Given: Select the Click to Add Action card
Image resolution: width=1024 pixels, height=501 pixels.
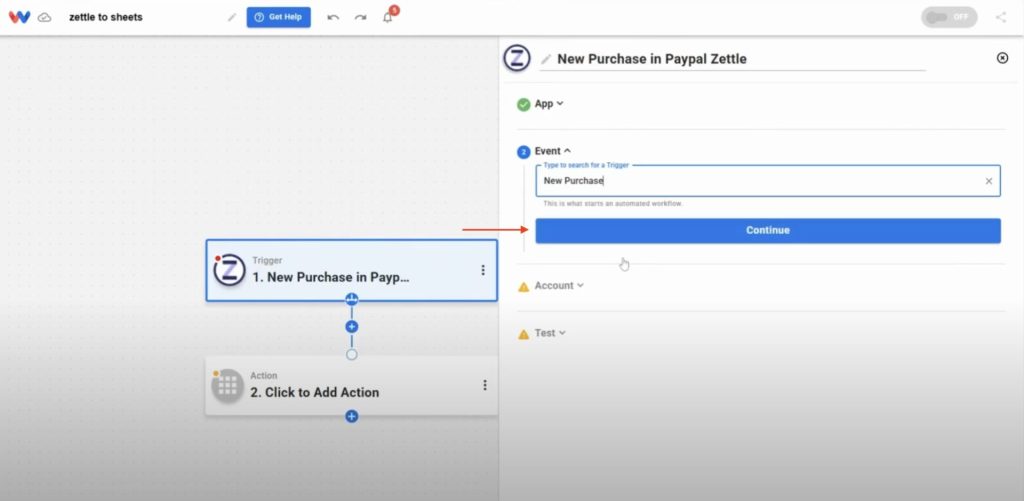Looking at the screenshot, I should click(x=351, y=385).
